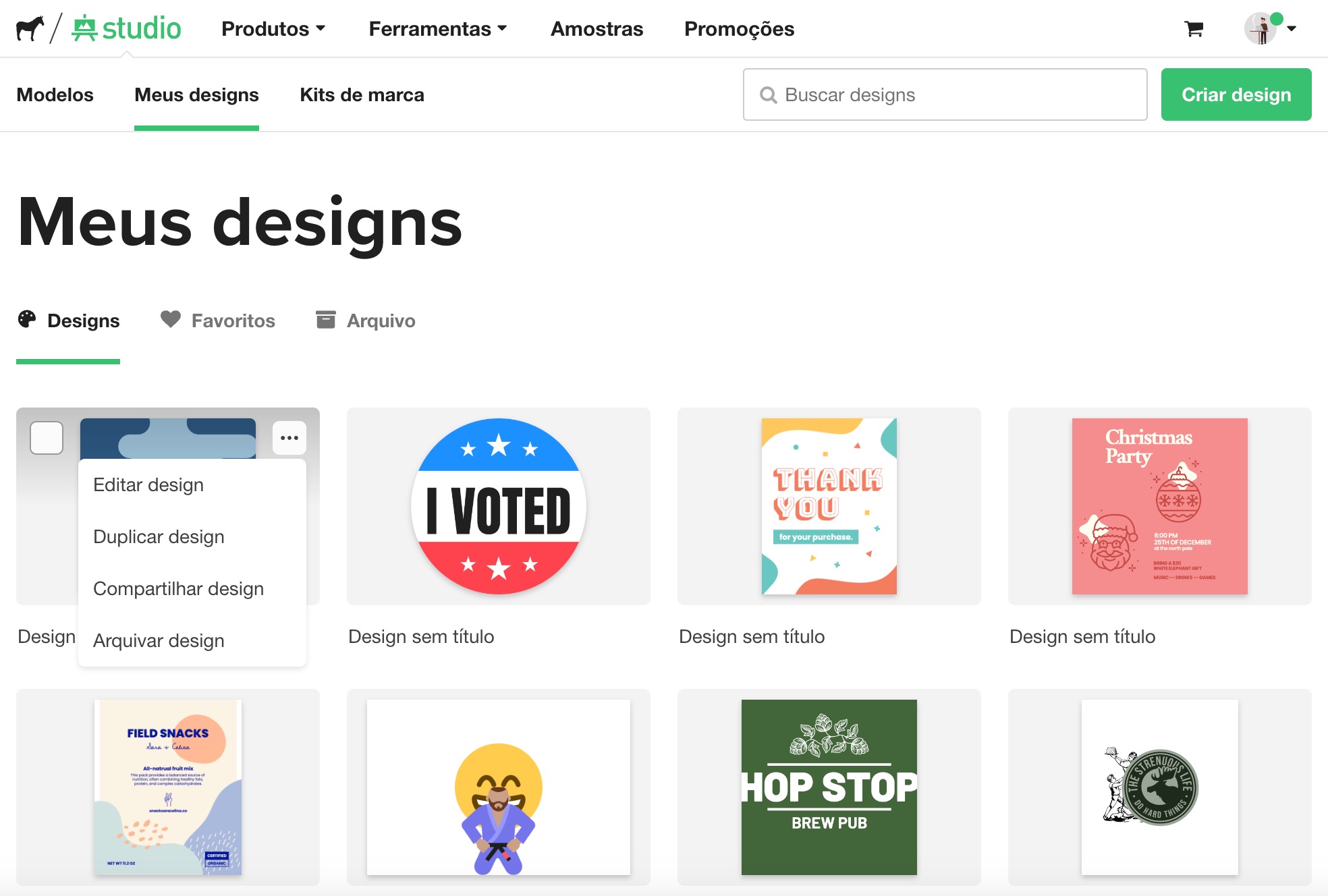Check the selection checkbox on the first design
The image size is (1328, 896).
coord(46,437)
